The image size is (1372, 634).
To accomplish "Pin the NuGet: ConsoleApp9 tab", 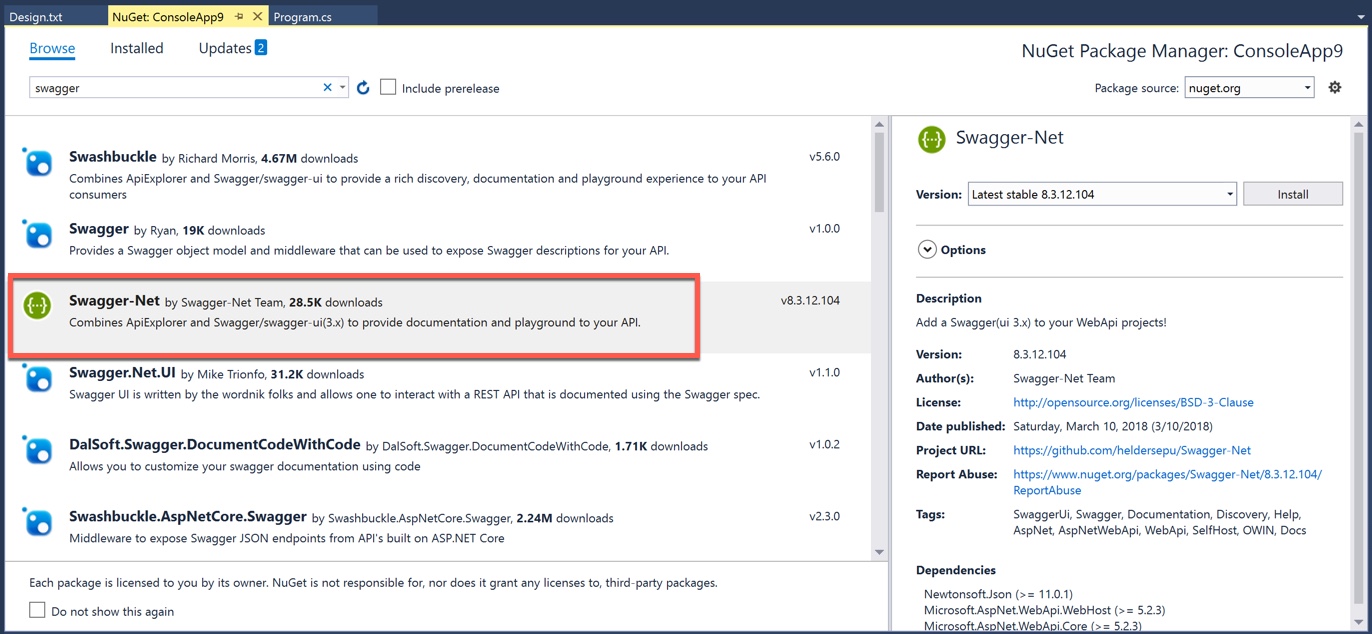I will 239,17.
